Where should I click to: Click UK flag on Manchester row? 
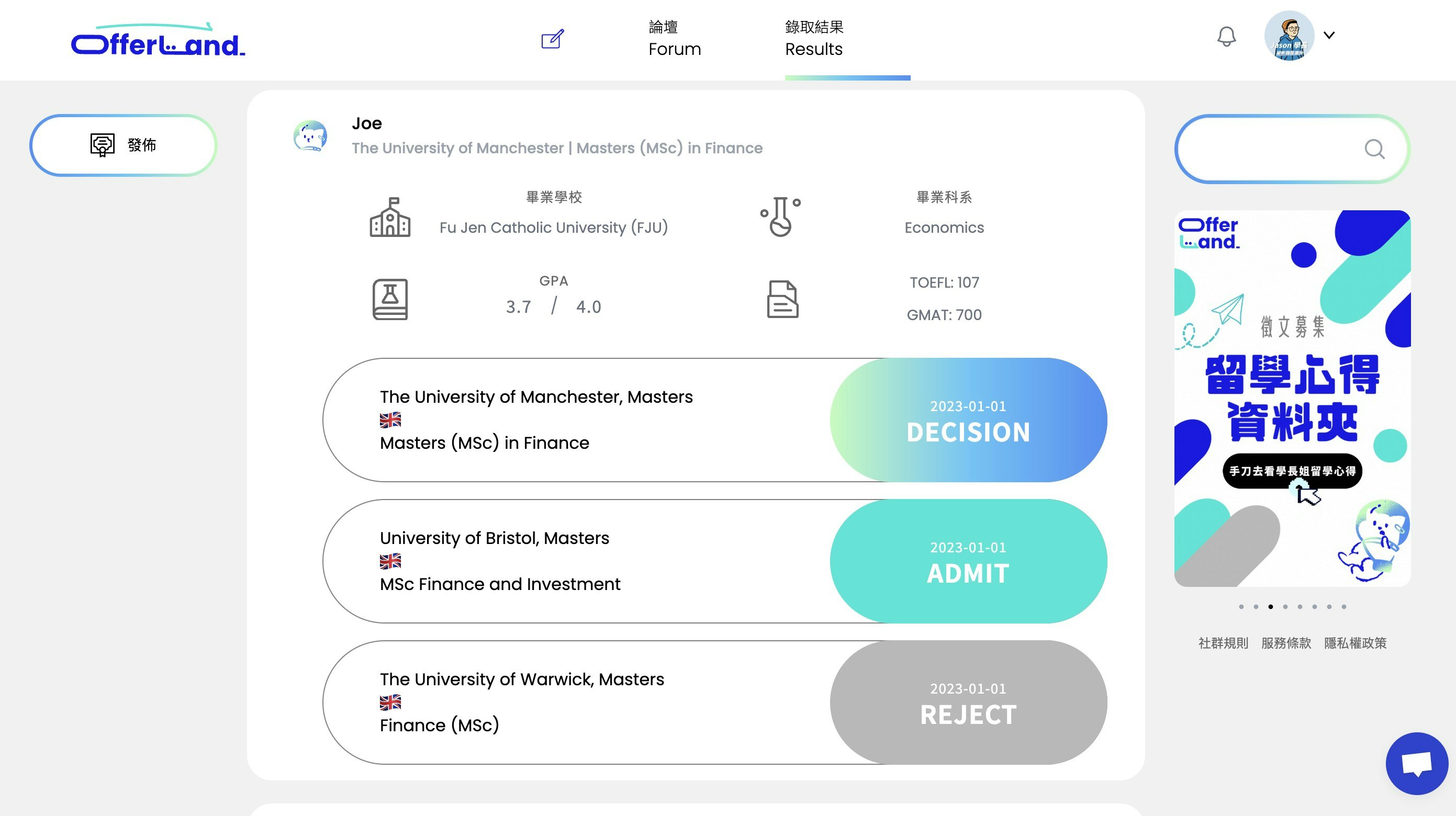click(x=390, y=420)
